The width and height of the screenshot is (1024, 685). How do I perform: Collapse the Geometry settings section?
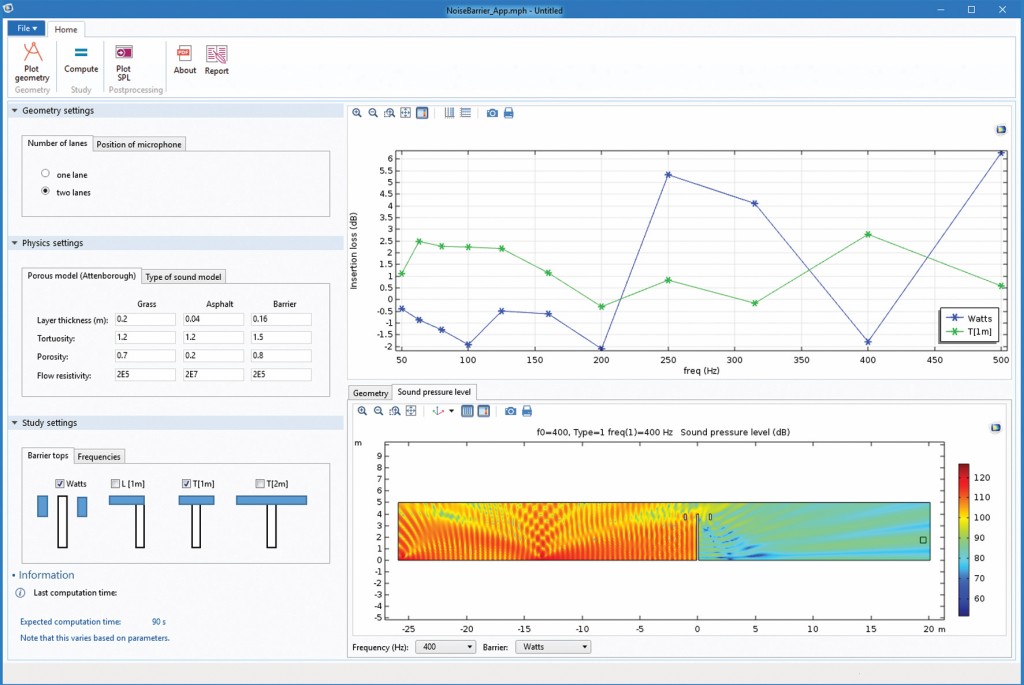click(15, 111)
